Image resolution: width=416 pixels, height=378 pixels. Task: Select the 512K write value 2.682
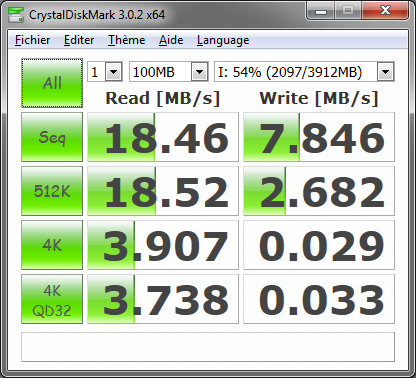point(319,191)
